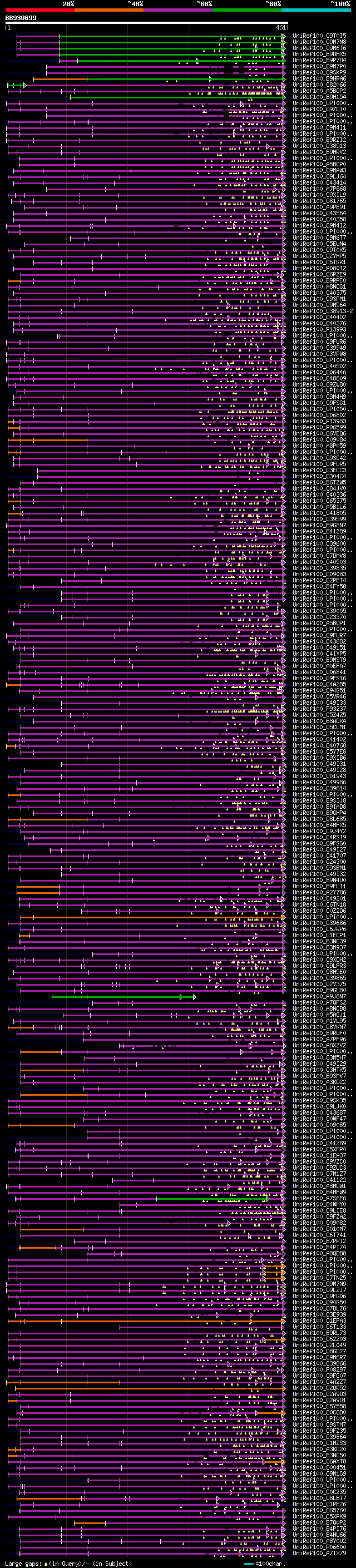The image size is (356, 1568).
Task: Select hit UniRef100_O82066
Action: pos(319,85)
